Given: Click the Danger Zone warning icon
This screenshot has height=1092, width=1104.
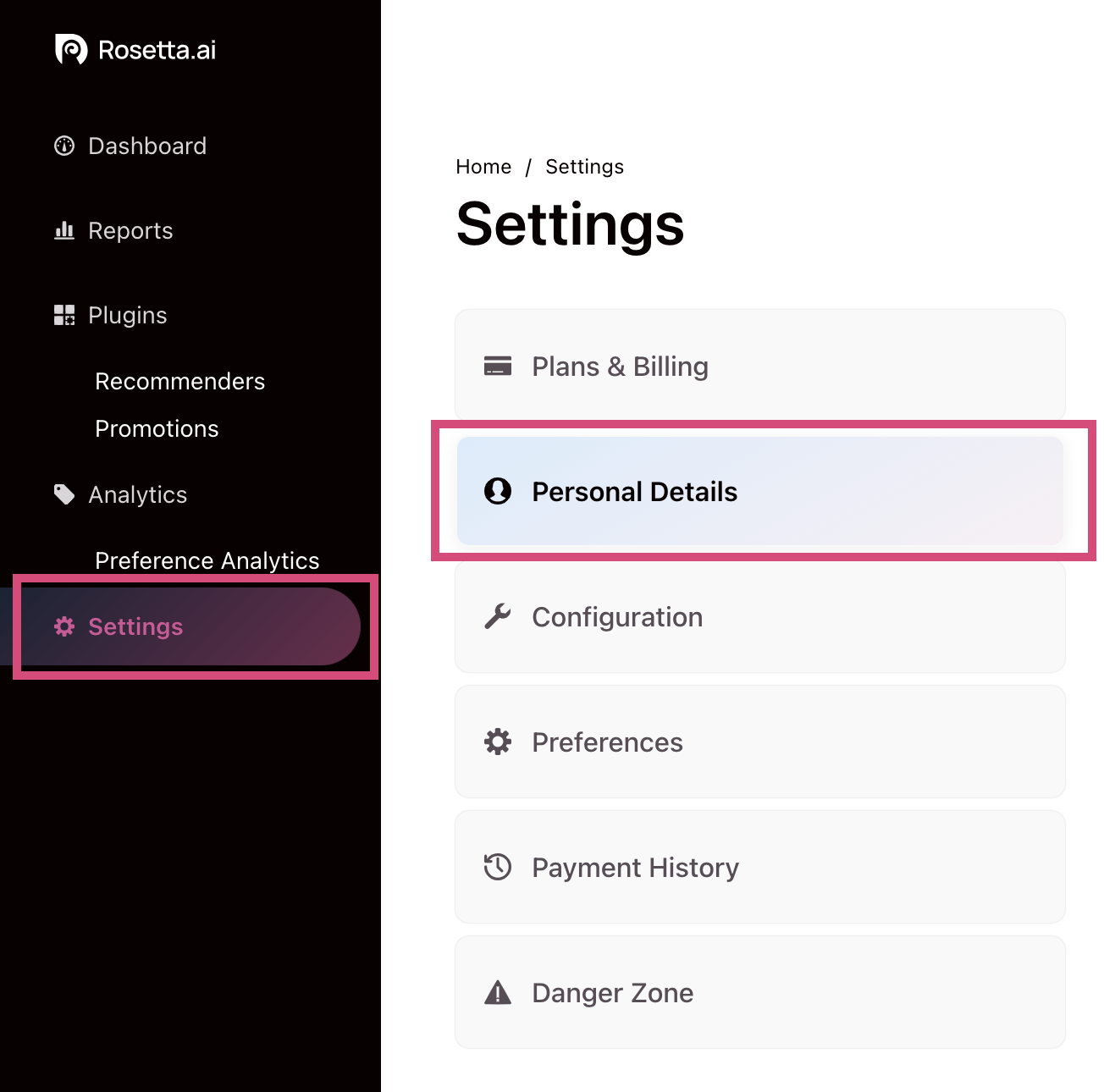Looking at the screenshot, I should pos(498,992).
